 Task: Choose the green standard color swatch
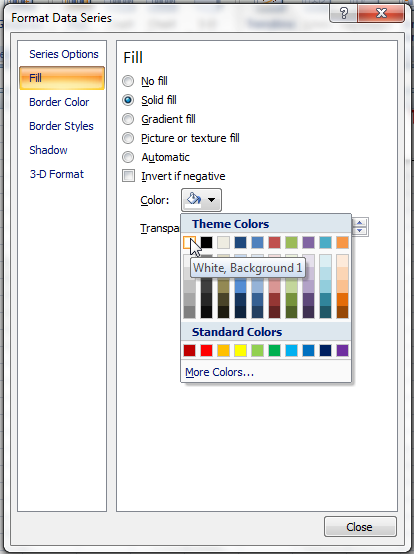[274, 350]
